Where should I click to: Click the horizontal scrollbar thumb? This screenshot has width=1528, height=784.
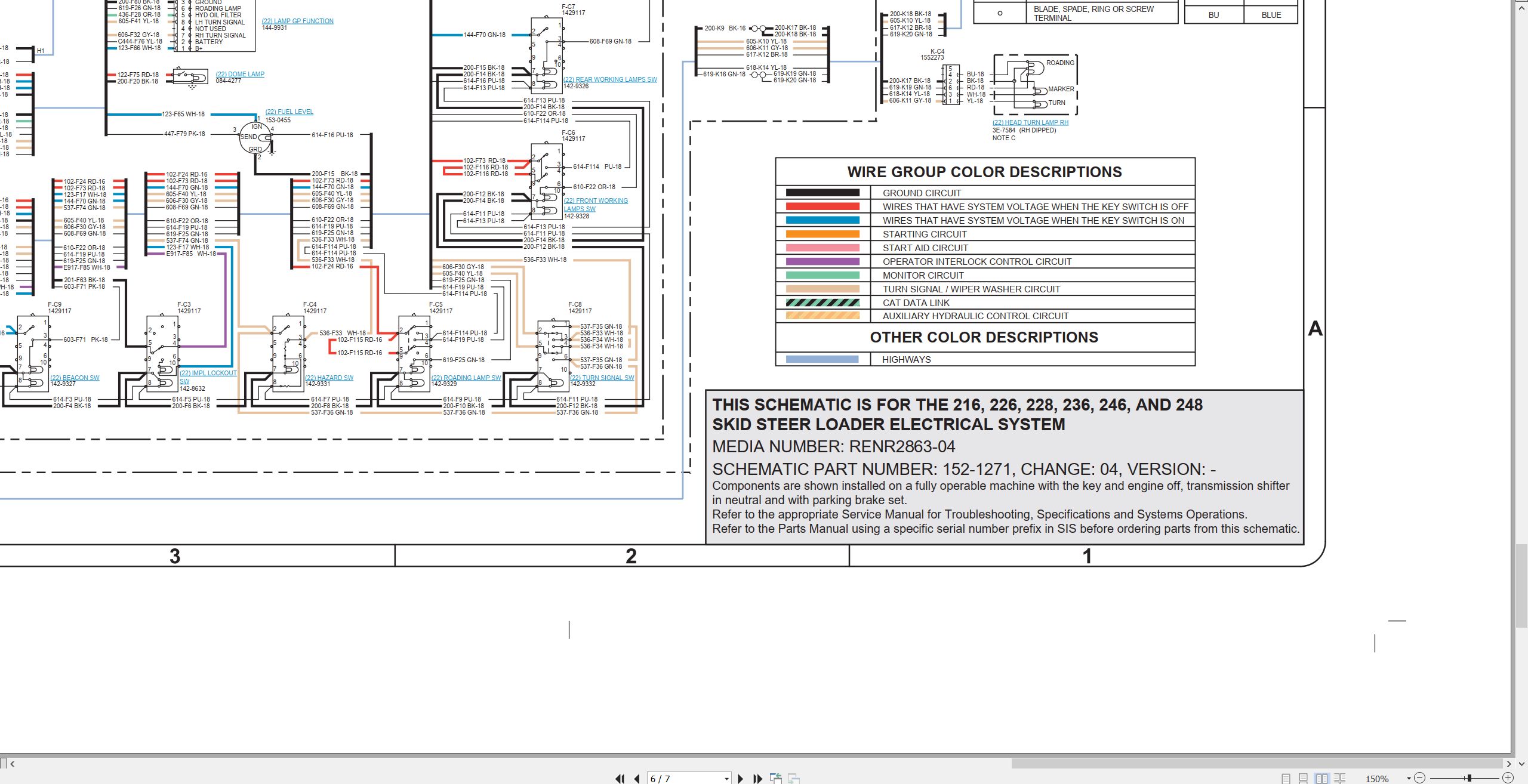1256,764
